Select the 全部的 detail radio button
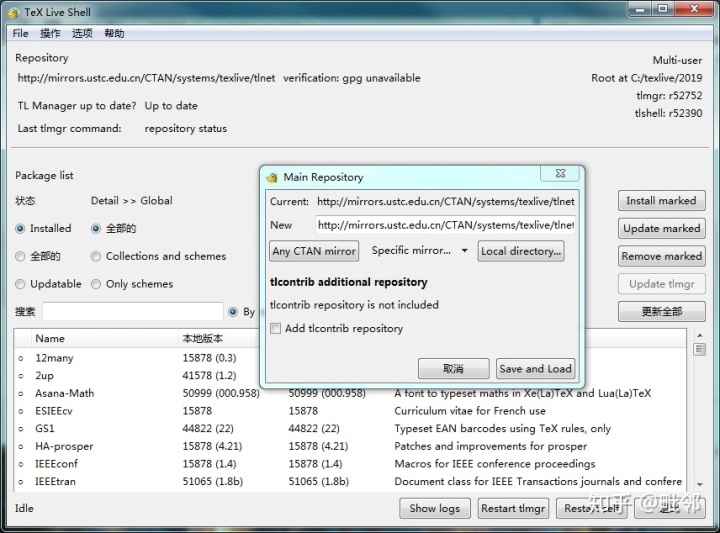The image size is (720, 533). (x=96, y=229)
